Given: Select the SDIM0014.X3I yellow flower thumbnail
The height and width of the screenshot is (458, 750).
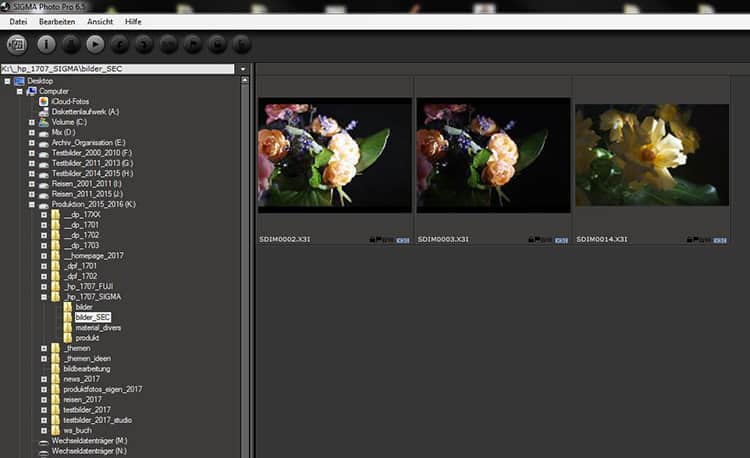Looking at the screenshot, I should coord(652,155).
